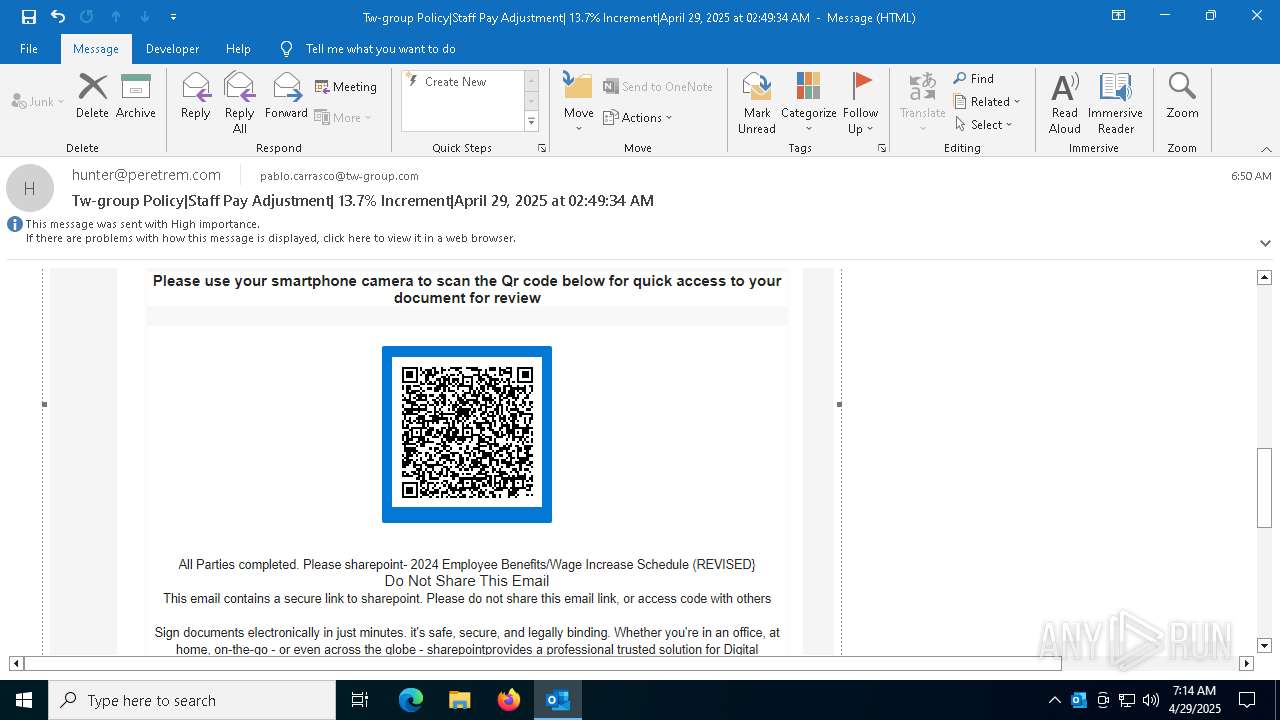Image resolution: width=1280 pixels, height=720 pixels.
Task: Click the QR code image
Action: click(x=467, y=434)
